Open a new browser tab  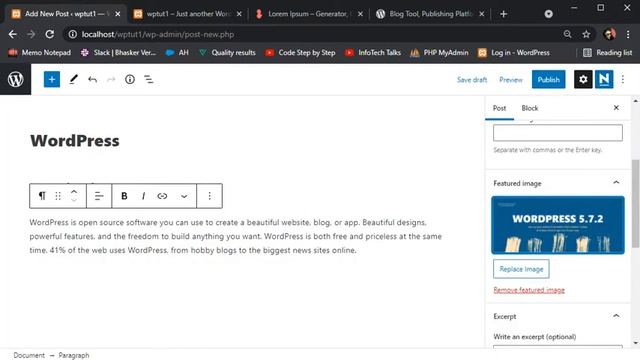(x=504, y=14)
